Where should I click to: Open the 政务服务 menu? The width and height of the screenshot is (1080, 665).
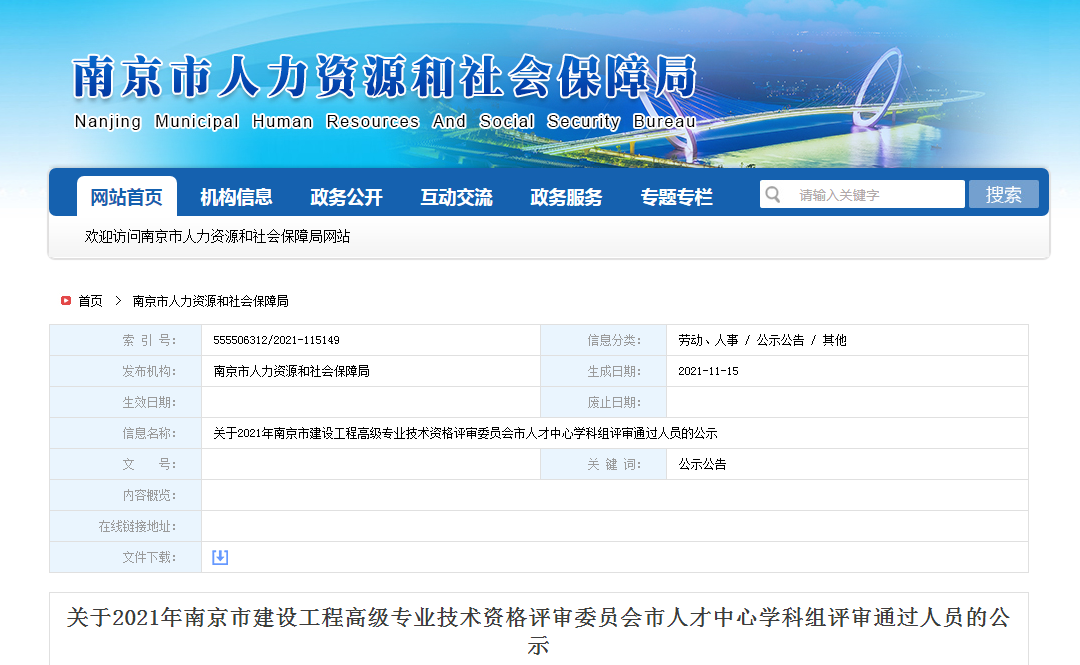point(566,198)
